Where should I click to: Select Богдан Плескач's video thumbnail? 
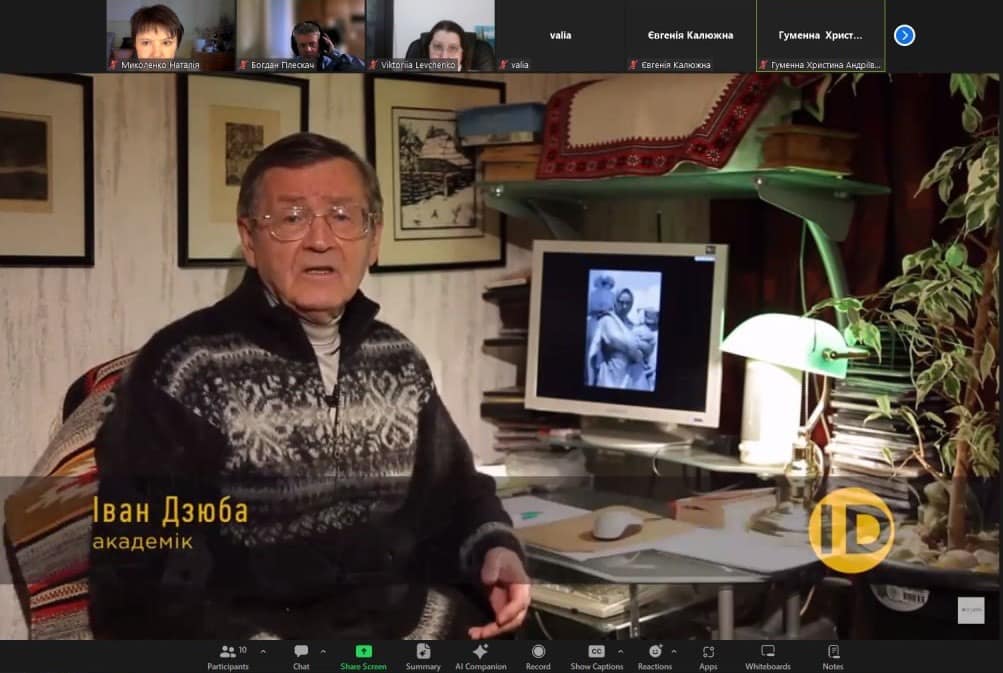(300, 35)
